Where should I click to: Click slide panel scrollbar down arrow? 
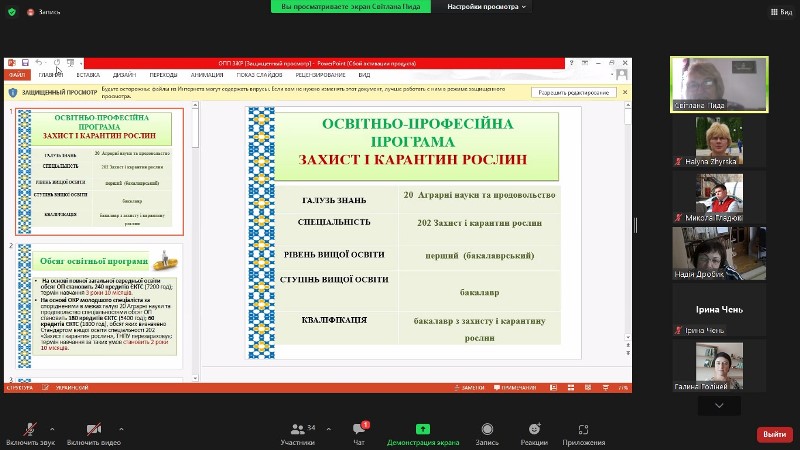195,378
